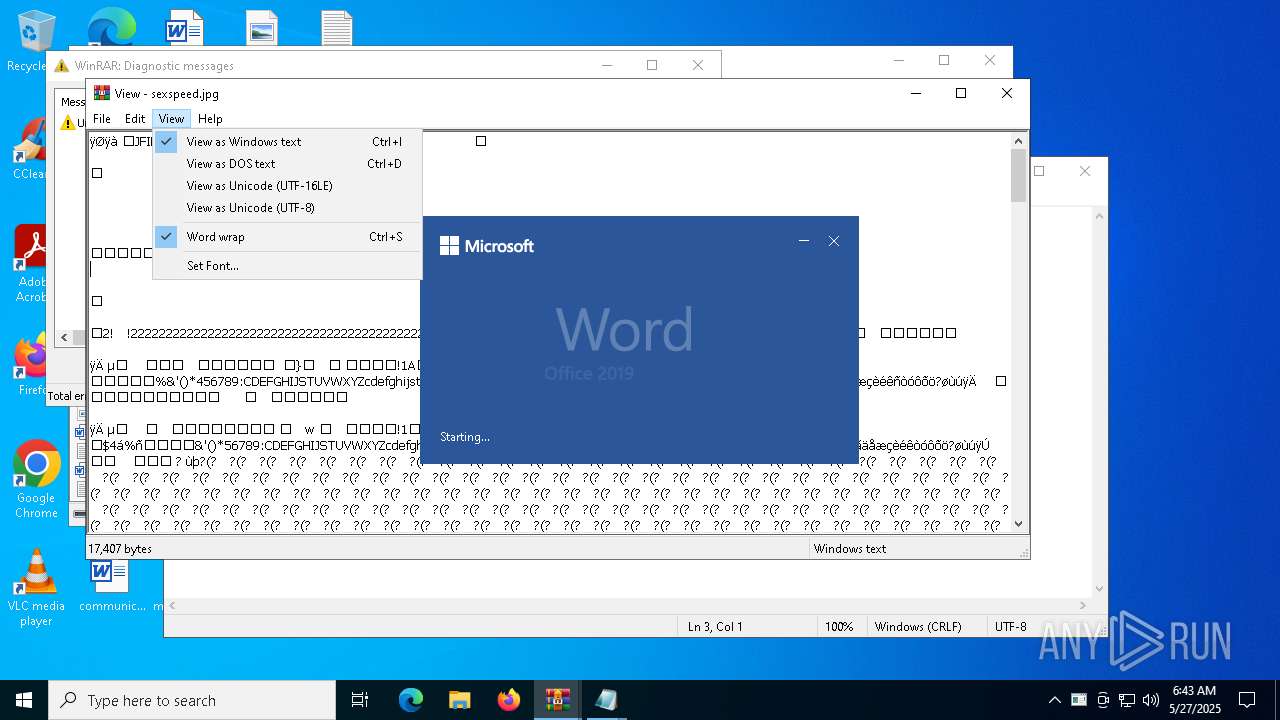Click 17,407 bytes status text
This screenshot has width=1280, height=720.
coord(120,549)
